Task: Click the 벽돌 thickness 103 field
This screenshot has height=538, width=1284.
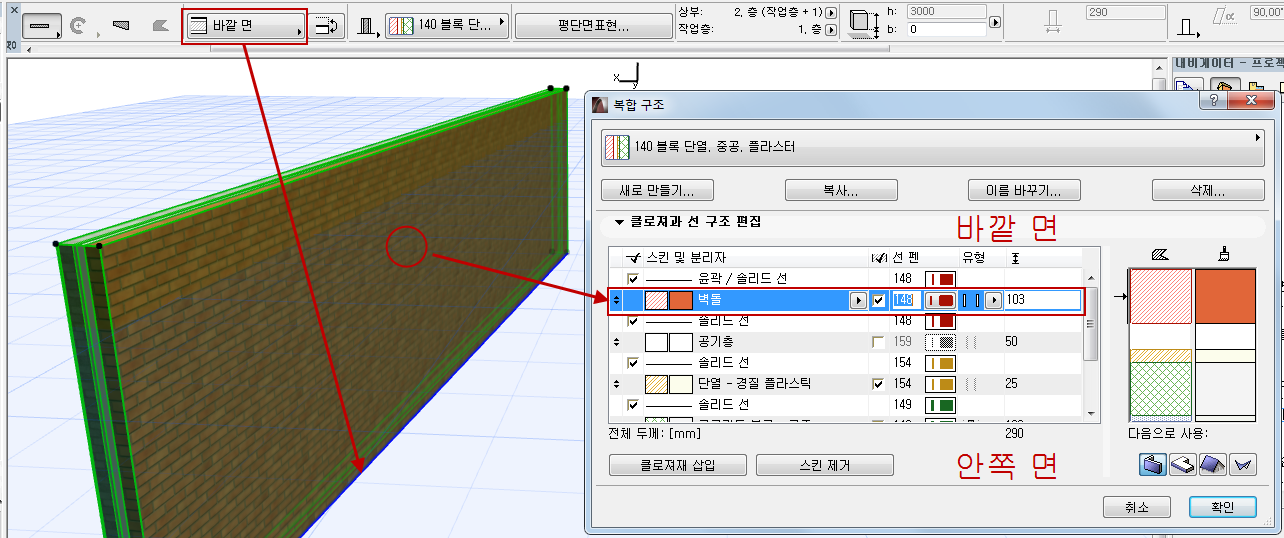Action: tap(1043, 300)
